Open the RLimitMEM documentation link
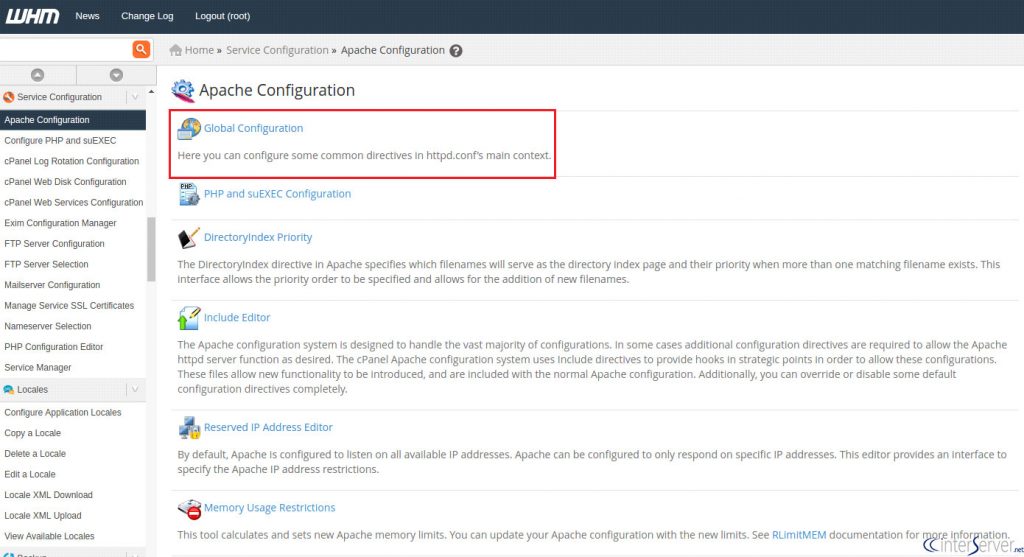 [799, 535]
